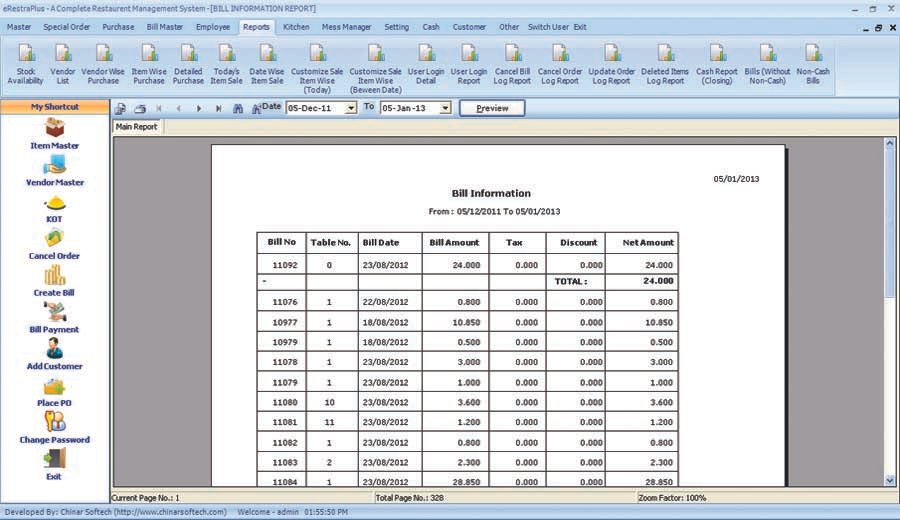900x520 pixels.
Task: Expand the From Date dropdown
Action: point(350,108)
